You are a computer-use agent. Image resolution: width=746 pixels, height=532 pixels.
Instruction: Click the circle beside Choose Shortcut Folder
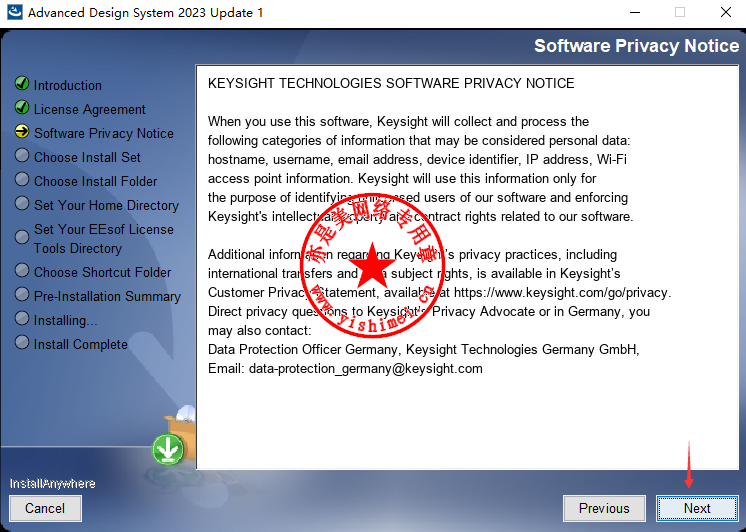tap(22, 270)
